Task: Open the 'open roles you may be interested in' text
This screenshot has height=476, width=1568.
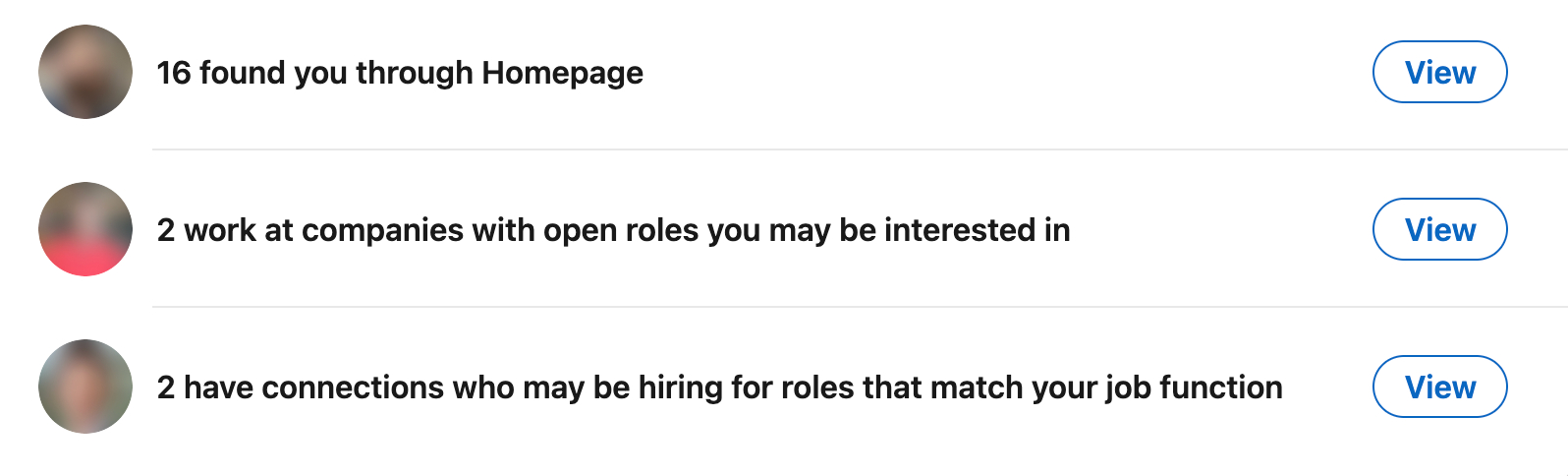Action: 806,230
